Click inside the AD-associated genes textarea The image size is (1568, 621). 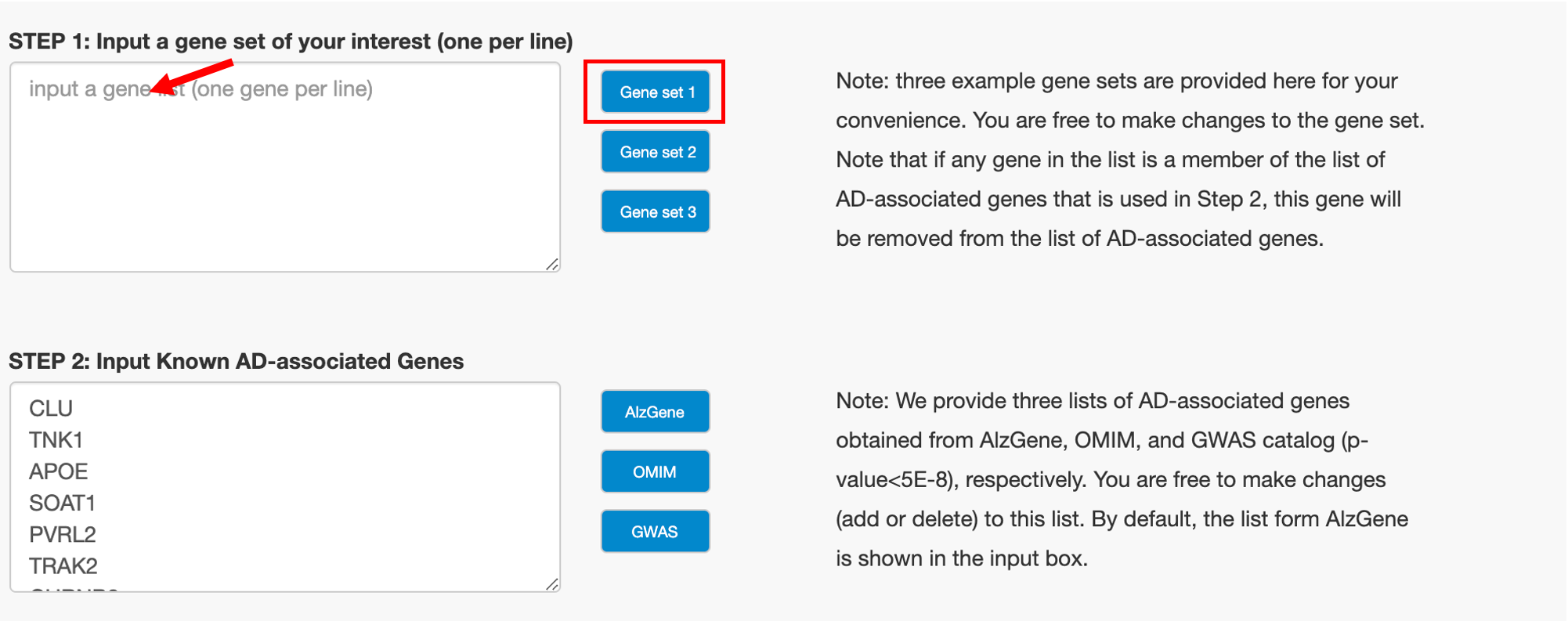(313, 486)
